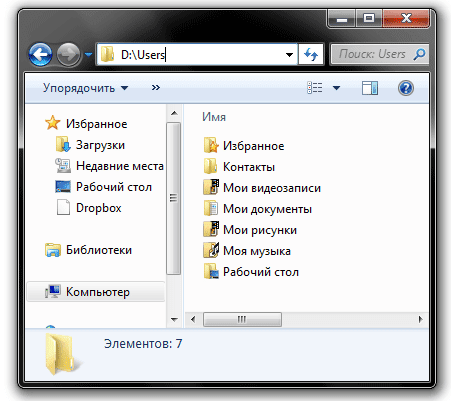The image size is (451, 401).
Task: Select the Мои документы folder
Action: [257, 209]
